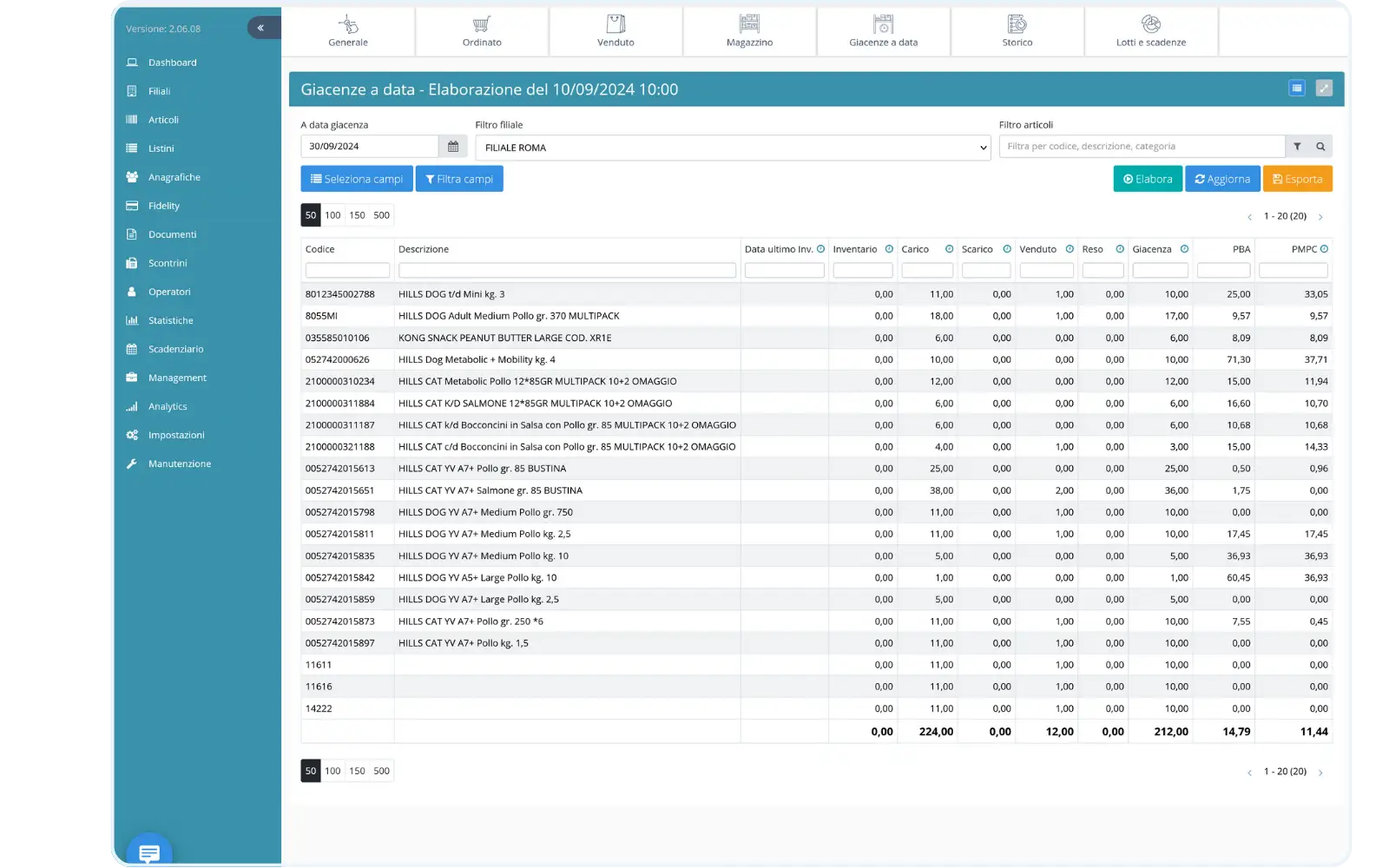Viewport: 1389px width, 868px height.
Task: Switch to the Ordinato tab
Action: [482, 31]
